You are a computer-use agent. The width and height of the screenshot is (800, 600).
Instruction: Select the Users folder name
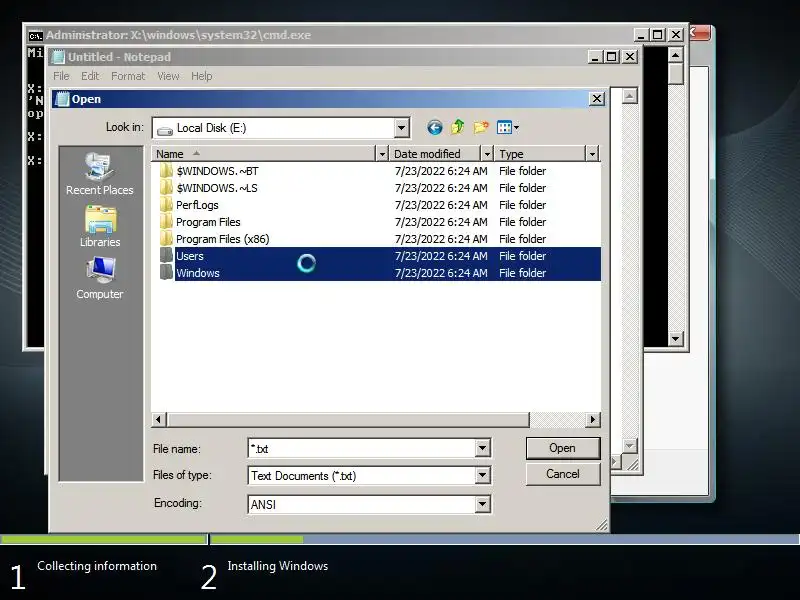click(x=190, y=256)
